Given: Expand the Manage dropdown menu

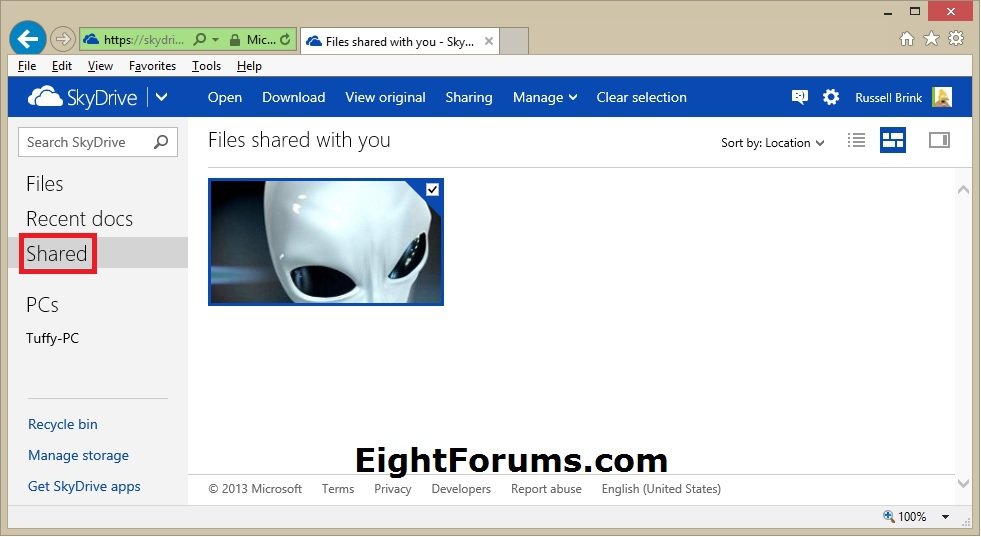Looking at the screenshot, I should 545,97.
